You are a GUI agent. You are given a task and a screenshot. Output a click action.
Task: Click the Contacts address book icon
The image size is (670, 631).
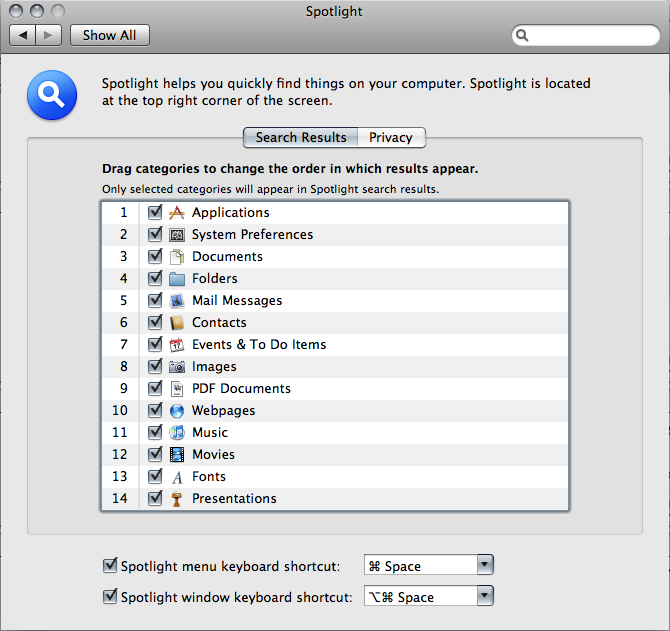176,323
